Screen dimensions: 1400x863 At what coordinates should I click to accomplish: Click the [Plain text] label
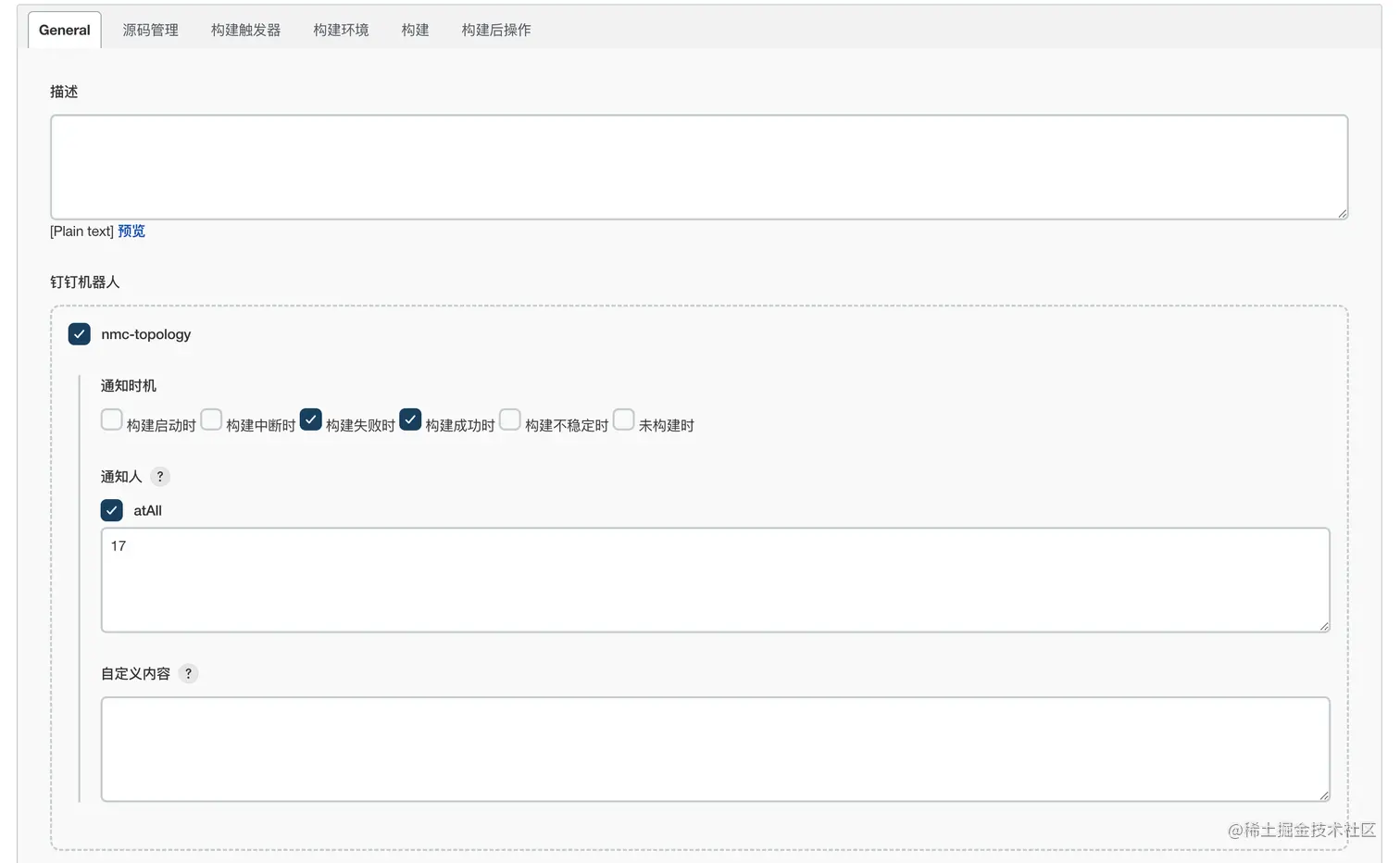pyautogui.click(x=81, y=231)
